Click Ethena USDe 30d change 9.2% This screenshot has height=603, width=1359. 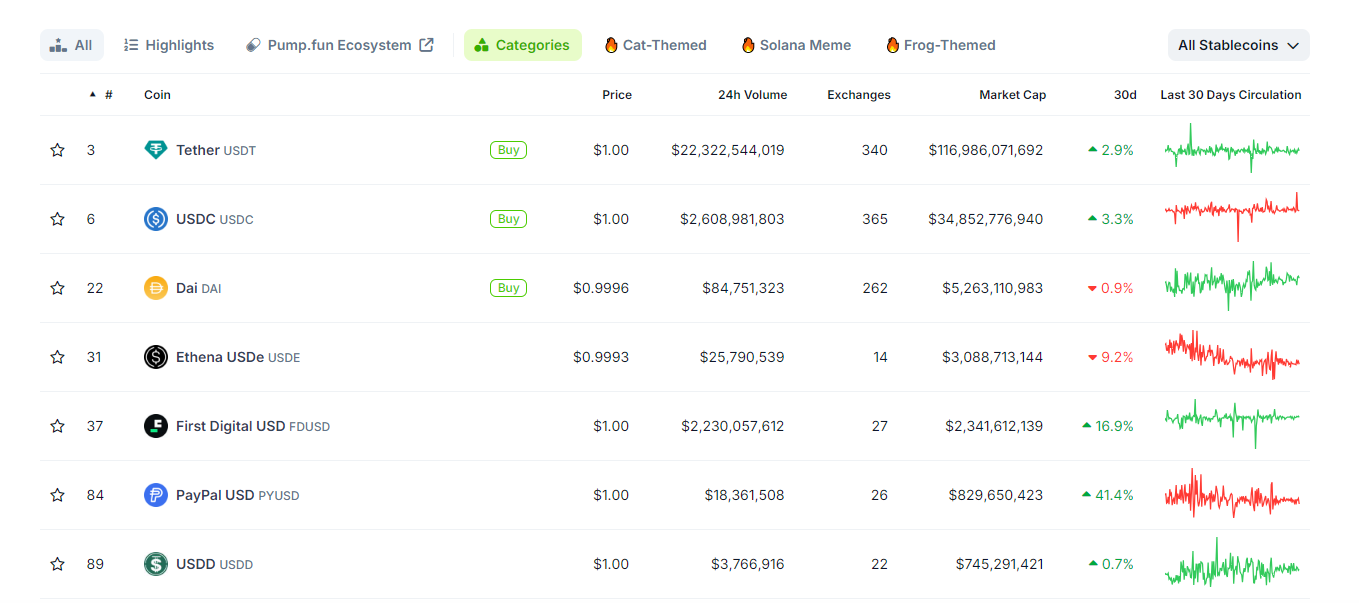[1110, 357]
